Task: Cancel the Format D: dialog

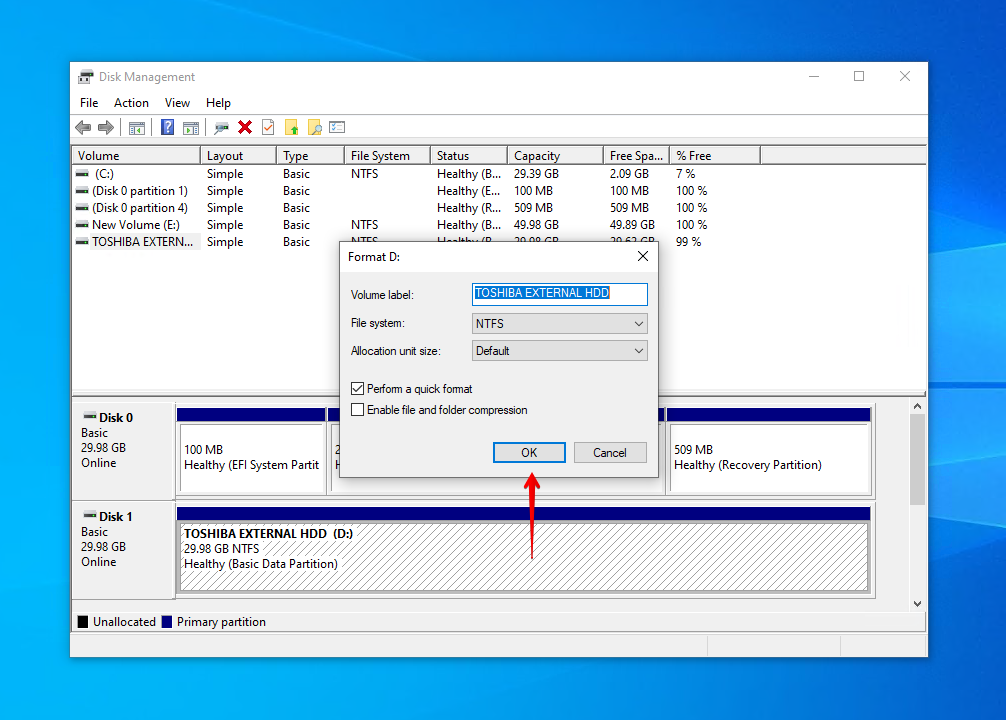Action: point(610,452)
